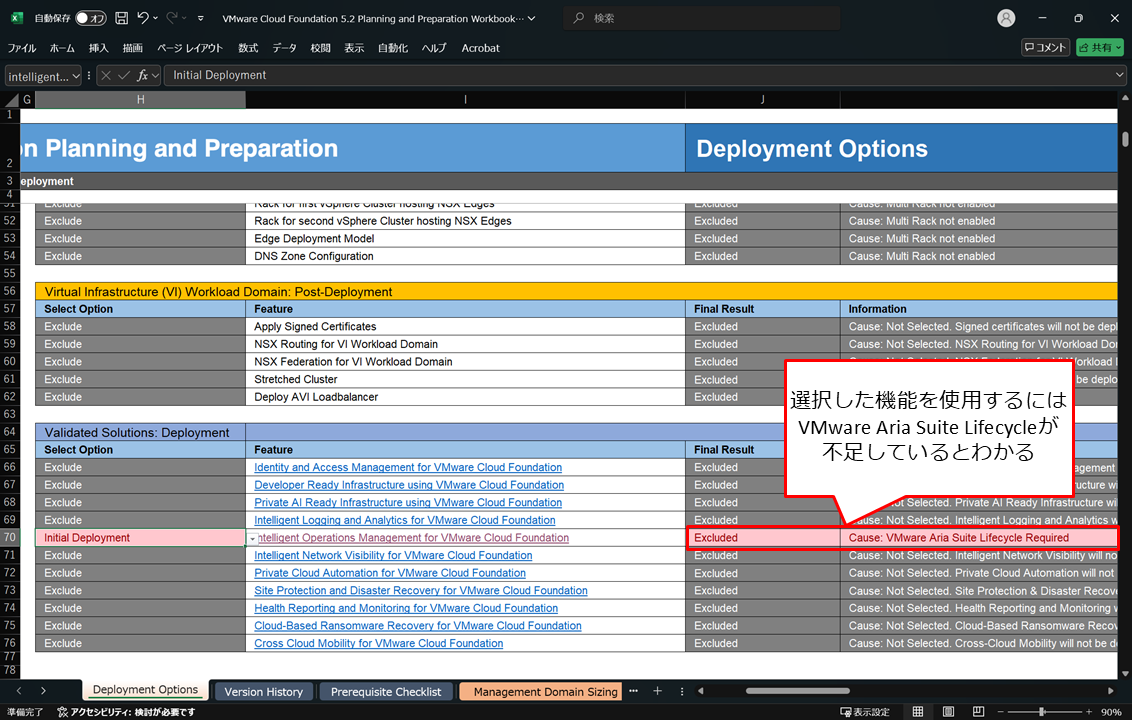1132x720 pixels.
Task: Click the redo arrow icon
Action: [172, 18]
